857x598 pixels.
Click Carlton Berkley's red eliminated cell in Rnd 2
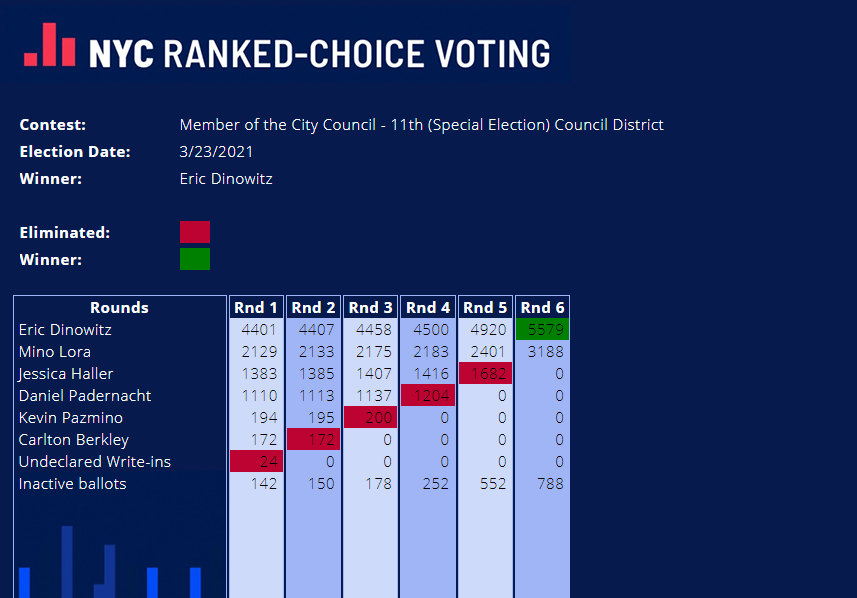coord(313,439)
